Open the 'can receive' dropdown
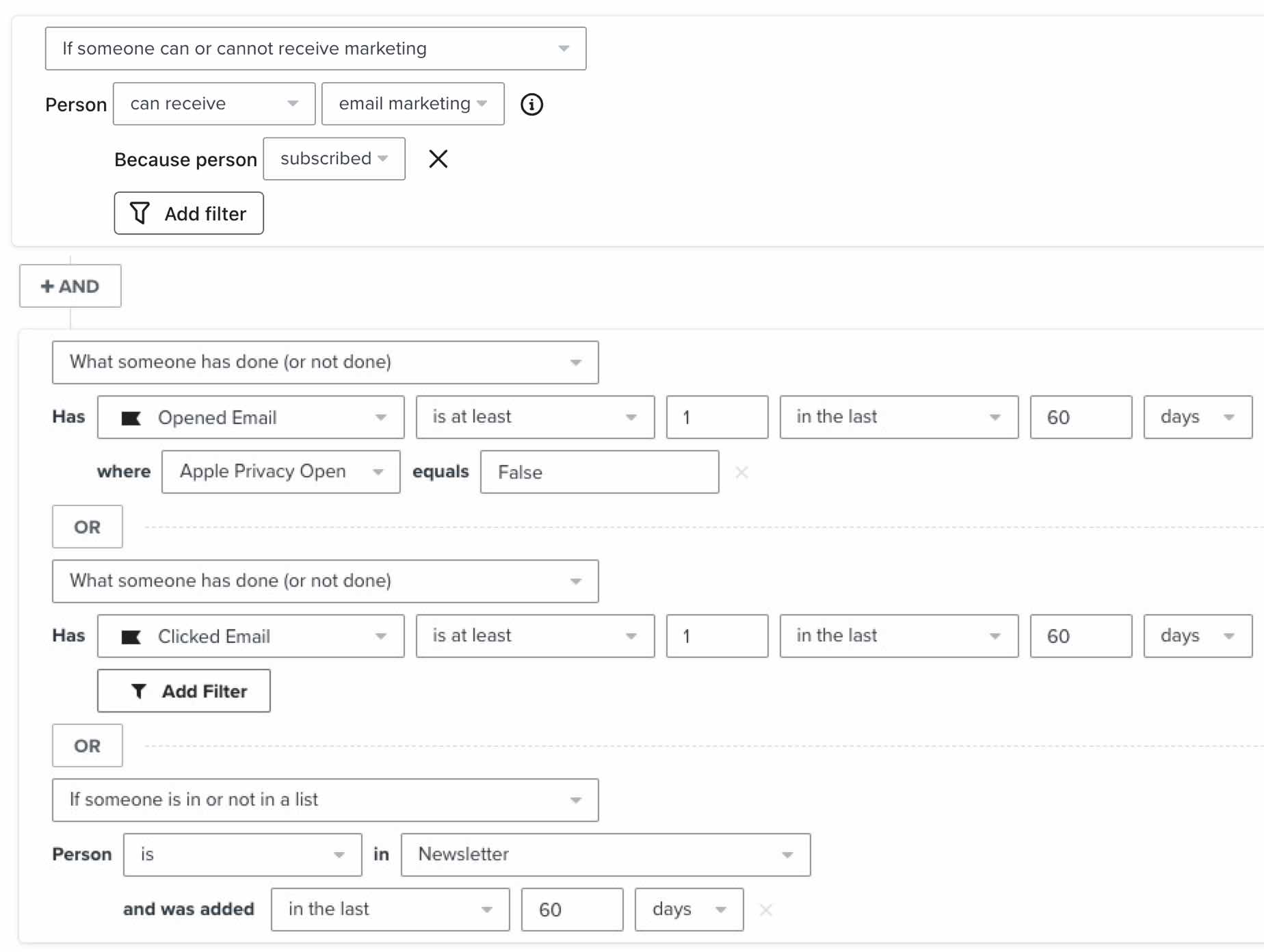 point(213,104)
